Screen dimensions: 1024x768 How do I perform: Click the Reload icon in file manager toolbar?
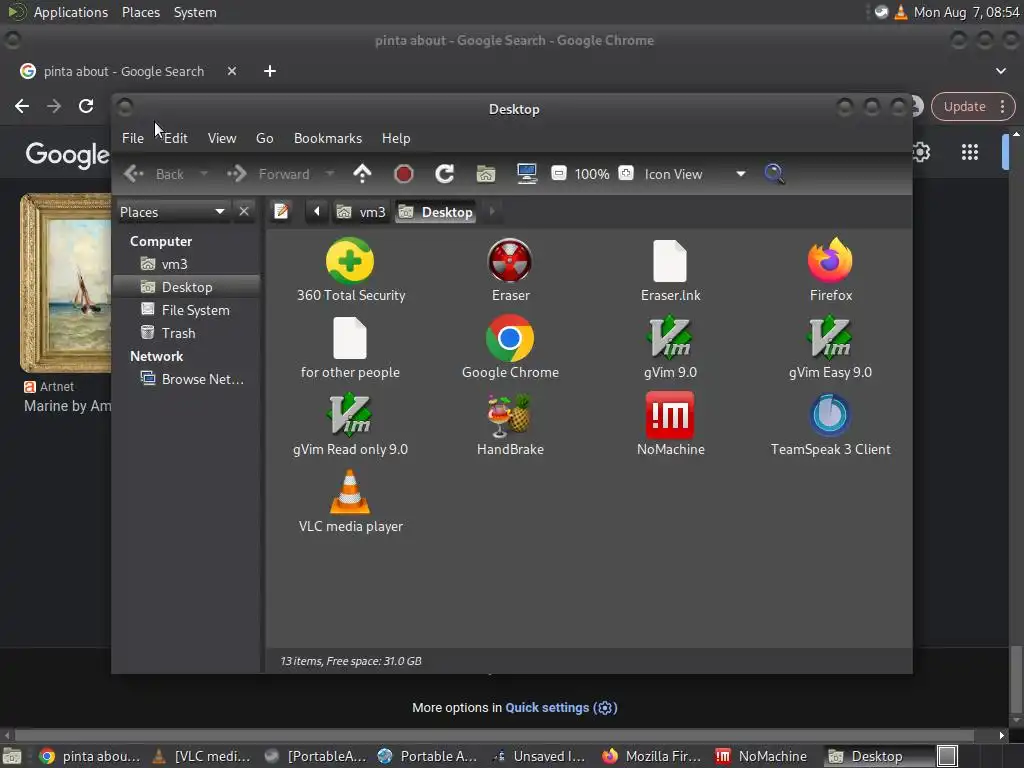(x=445, y=174)
